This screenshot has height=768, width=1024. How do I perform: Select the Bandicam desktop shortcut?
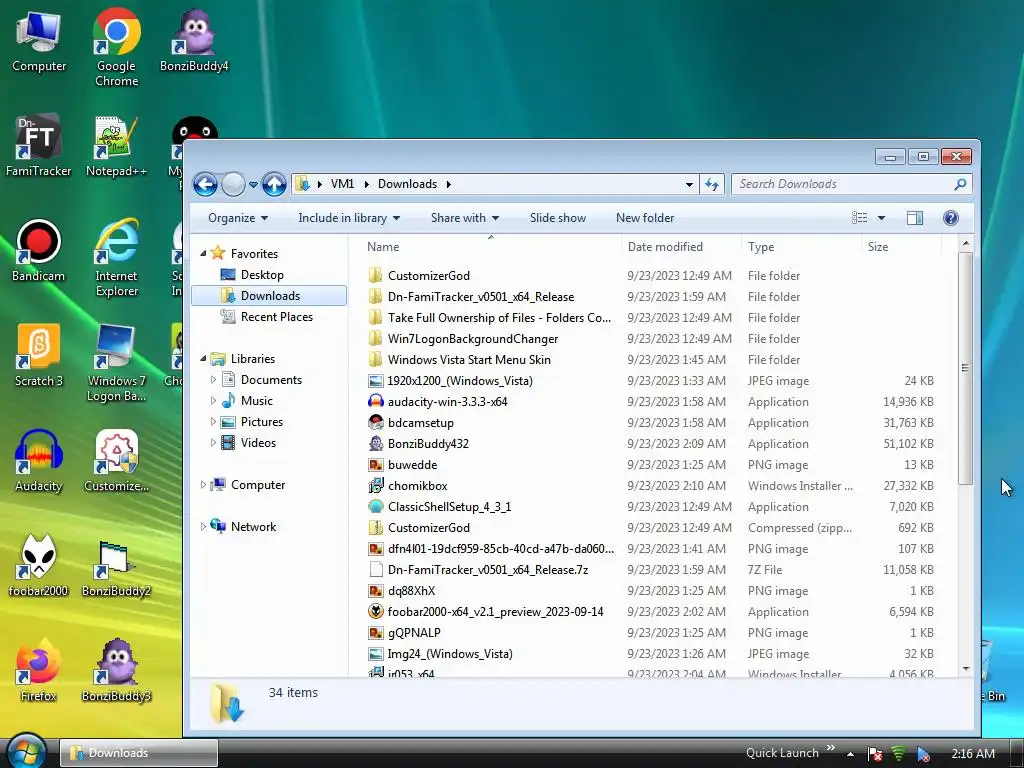click(39, 250)
